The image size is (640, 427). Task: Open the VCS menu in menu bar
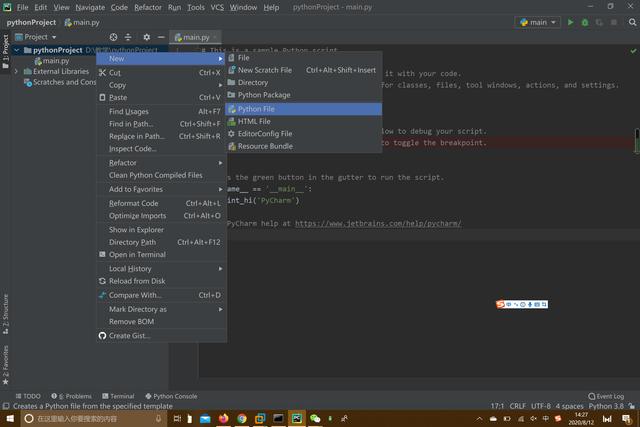(x=217, y=7)
